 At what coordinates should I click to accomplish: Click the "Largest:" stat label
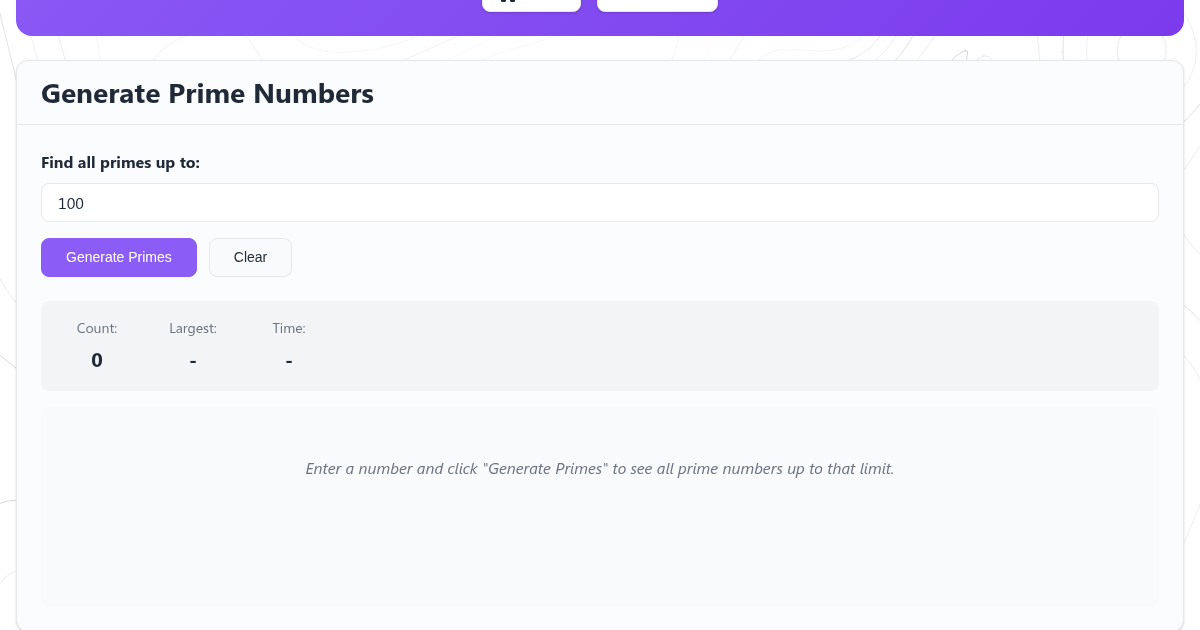(193, 328)
